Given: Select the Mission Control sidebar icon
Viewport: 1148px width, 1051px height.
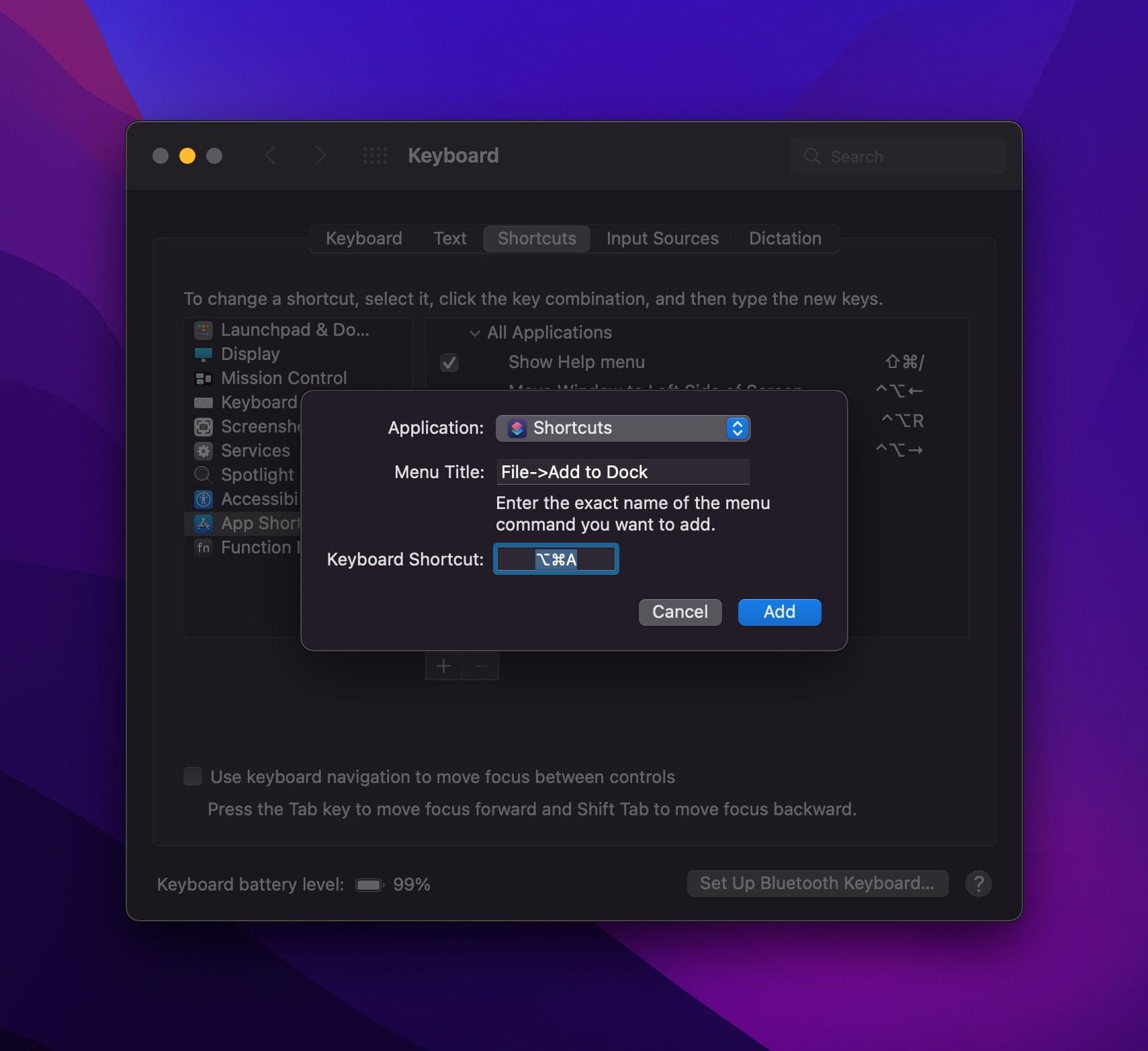Looking at the screenshot, I should pyautogui.click(x=203, y=378).
